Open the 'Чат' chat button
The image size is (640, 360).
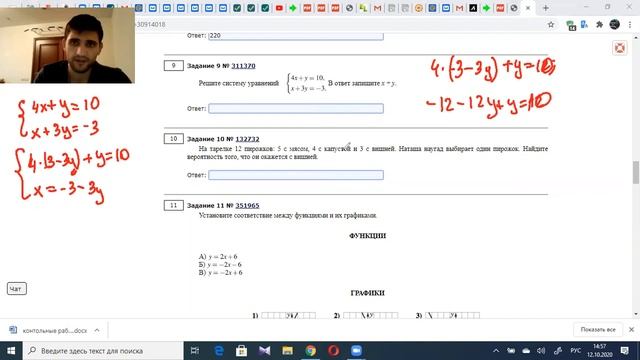[x=17, y=289]
